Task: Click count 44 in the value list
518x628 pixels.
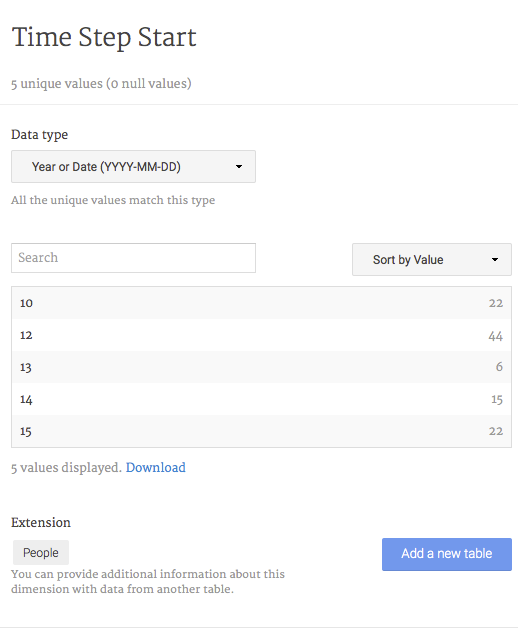Action: point(496,336)
